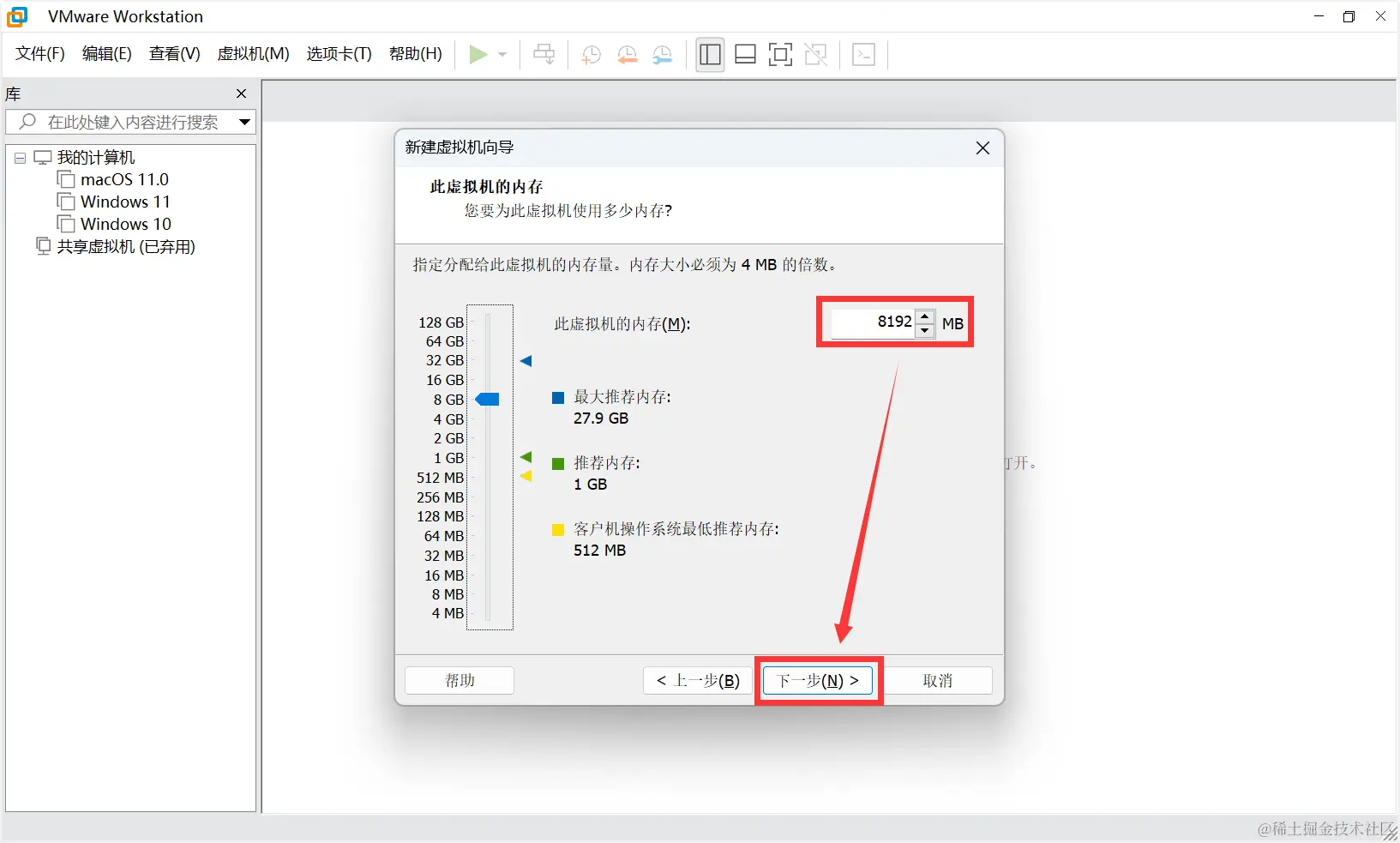Click the 27.9 GB maximum memory value
The image size is (1400, 843).
(x=601, y=418)
